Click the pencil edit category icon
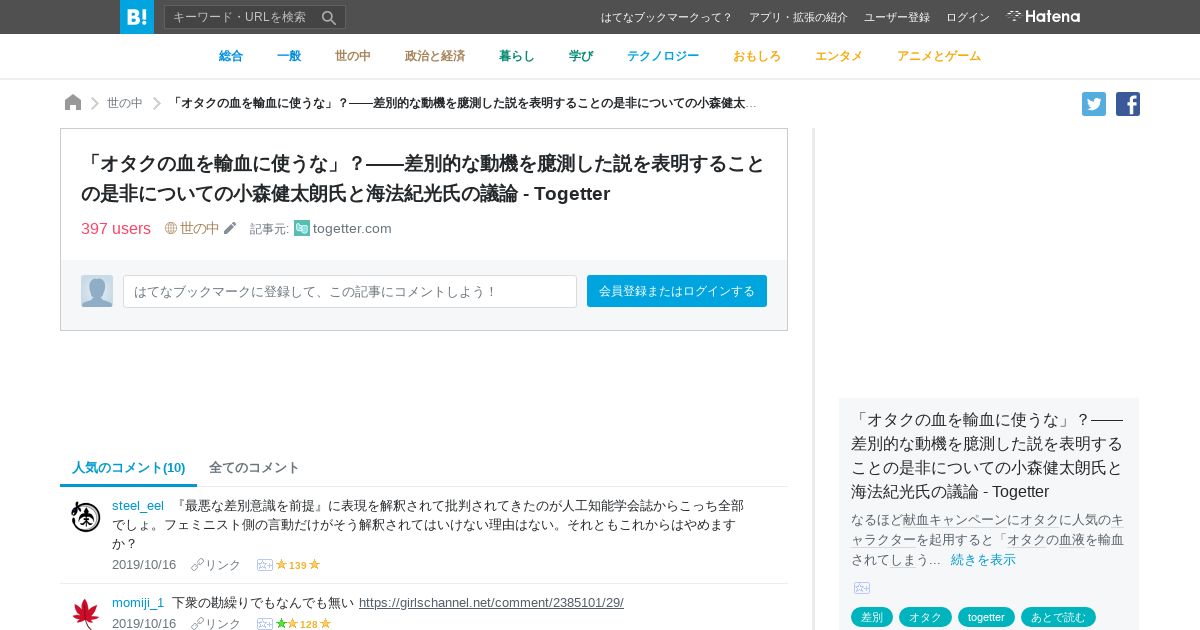Image resolution: width=1200 pixels, height=630 pixels. [x=230, y=228]
